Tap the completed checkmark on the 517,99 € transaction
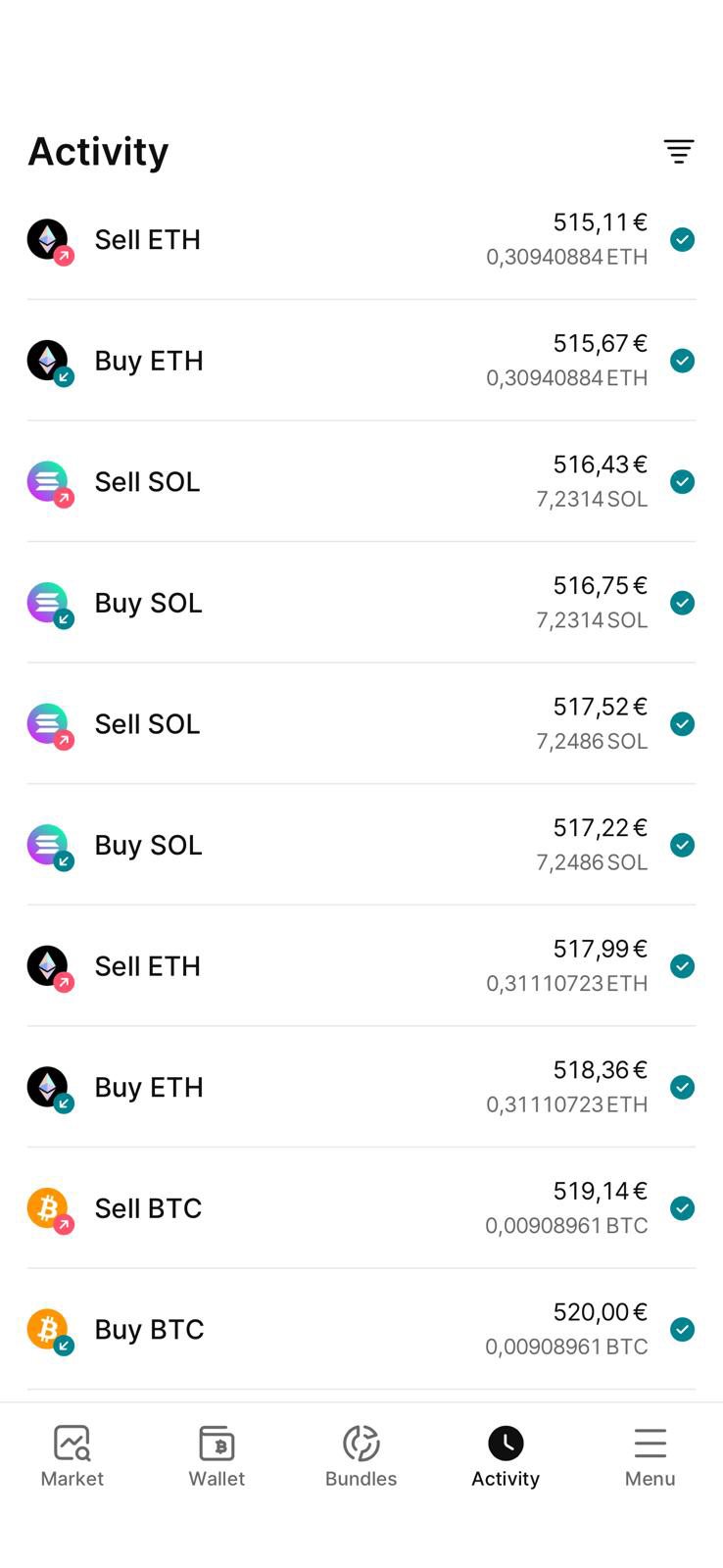The width and height of the screenshot is (723, 1568). tap(683, 966)
